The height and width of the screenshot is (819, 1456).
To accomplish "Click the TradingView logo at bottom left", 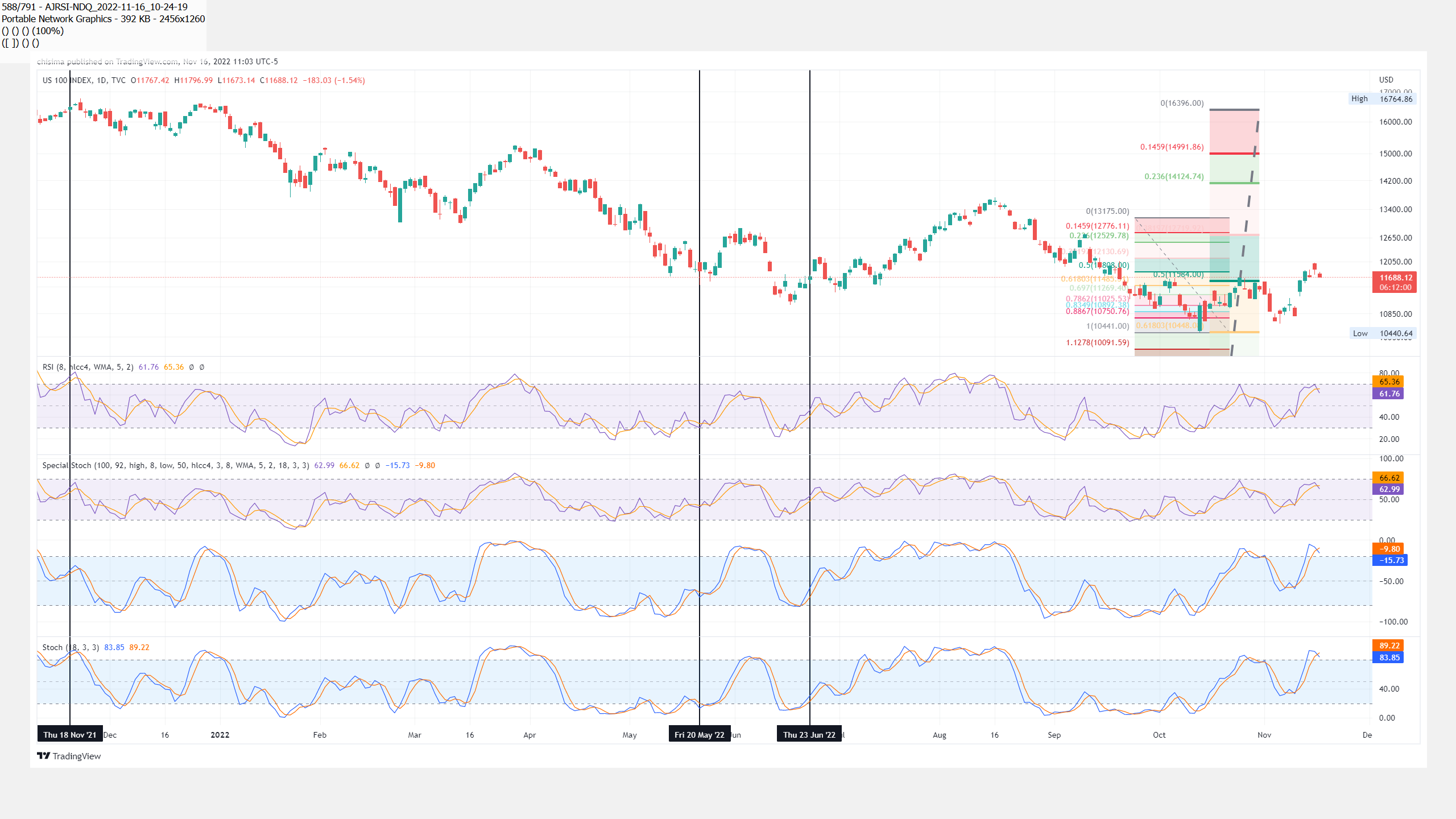I will [69, 756].
